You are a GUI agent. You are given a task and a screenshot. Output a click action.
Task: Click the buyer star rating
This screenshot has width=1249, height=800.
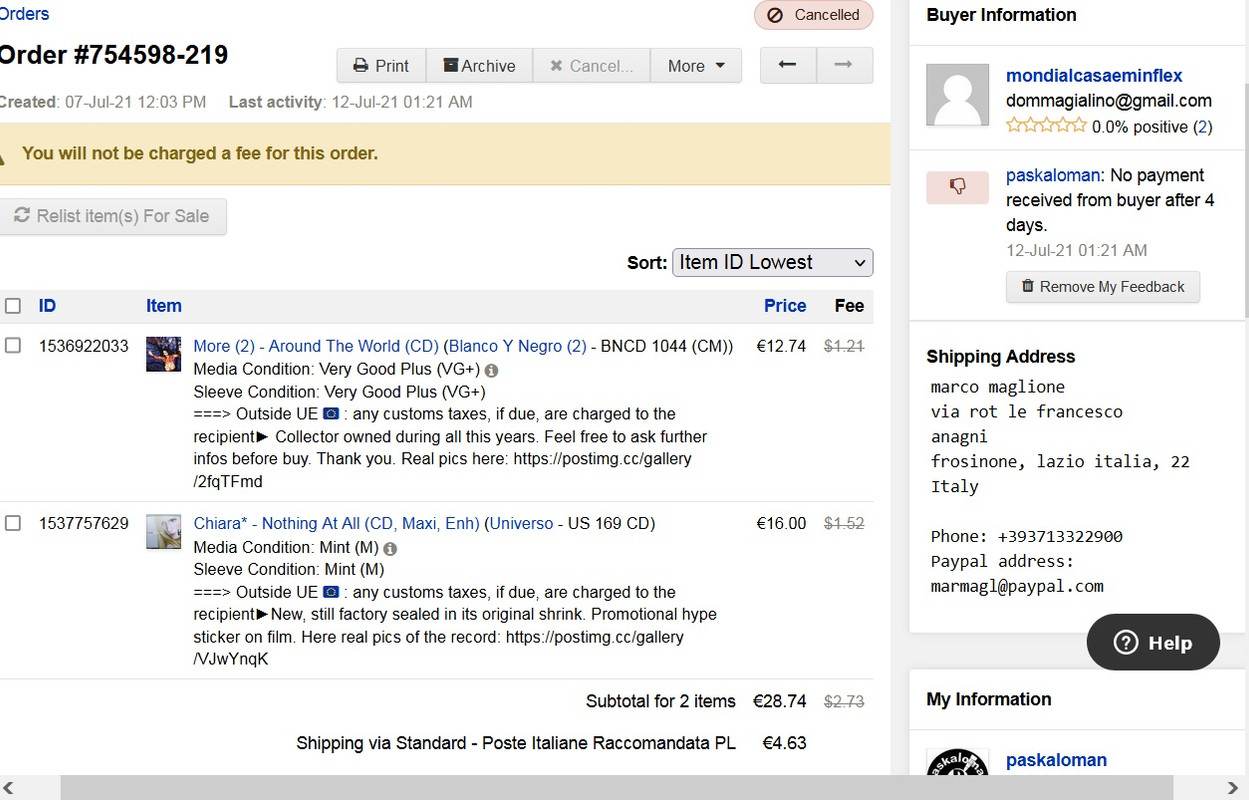coord(1046,125)
